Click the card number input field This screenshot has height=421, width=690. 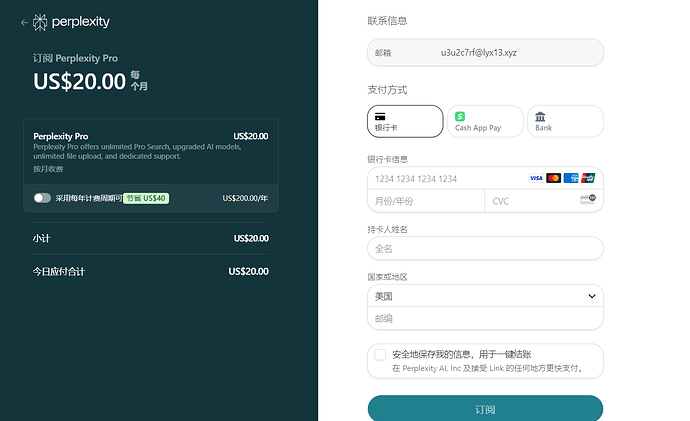pyautogui.click(x=485, y=178)
